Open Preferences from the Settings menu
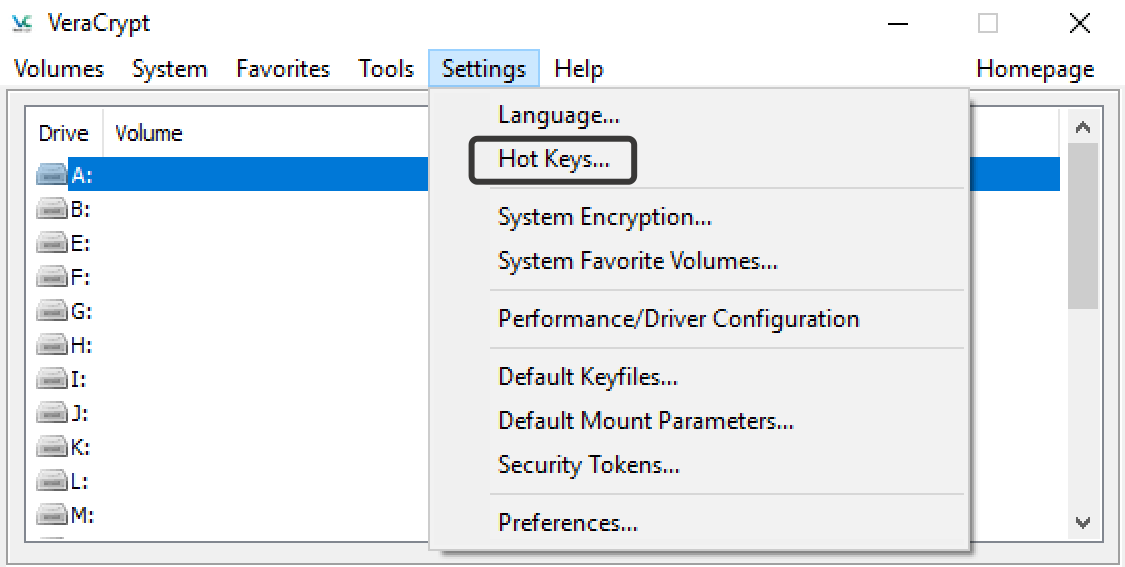This screenshot has height=567, width=1125. tap(567, 523)
